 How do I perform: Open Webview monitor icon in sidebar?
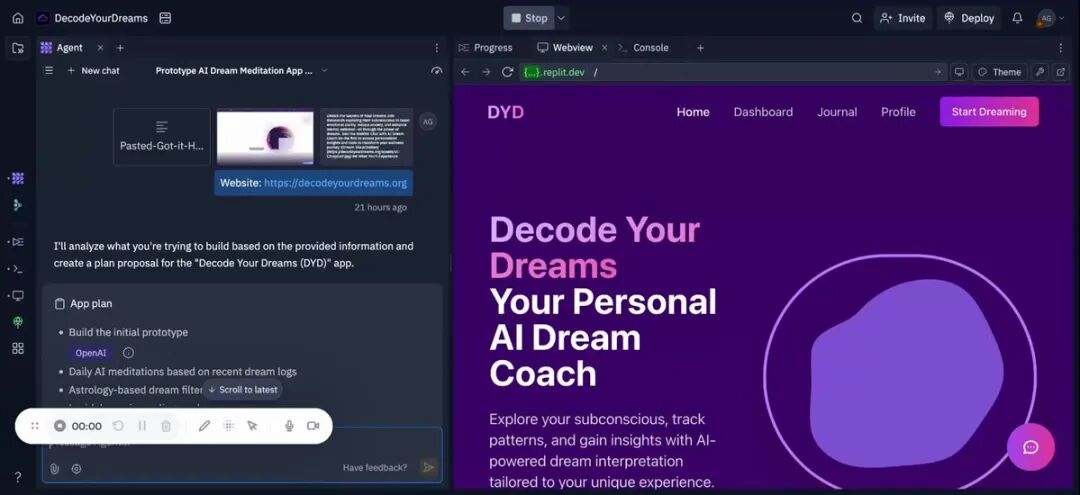click(x=18, y=295)
